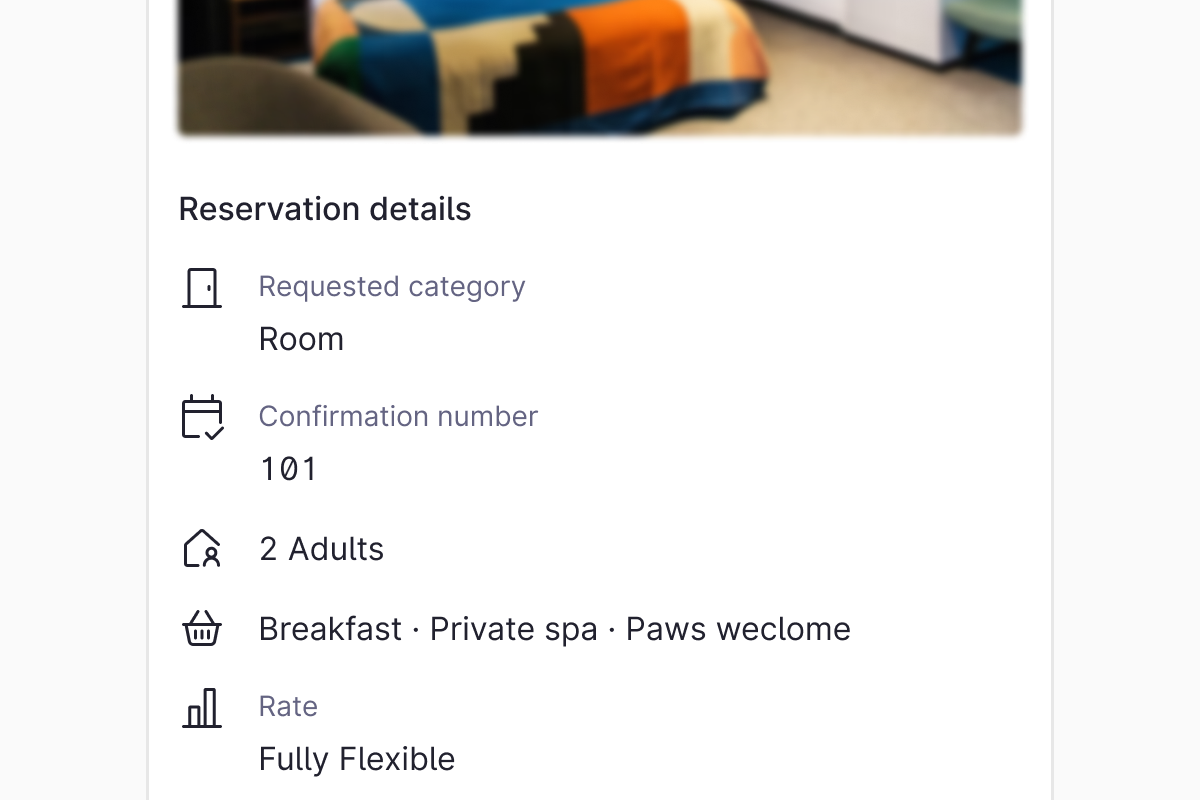The width and height of the screenshot is (1200, 800).
Task: Click the Breakfast amenity text
Action: pos(330,629)
